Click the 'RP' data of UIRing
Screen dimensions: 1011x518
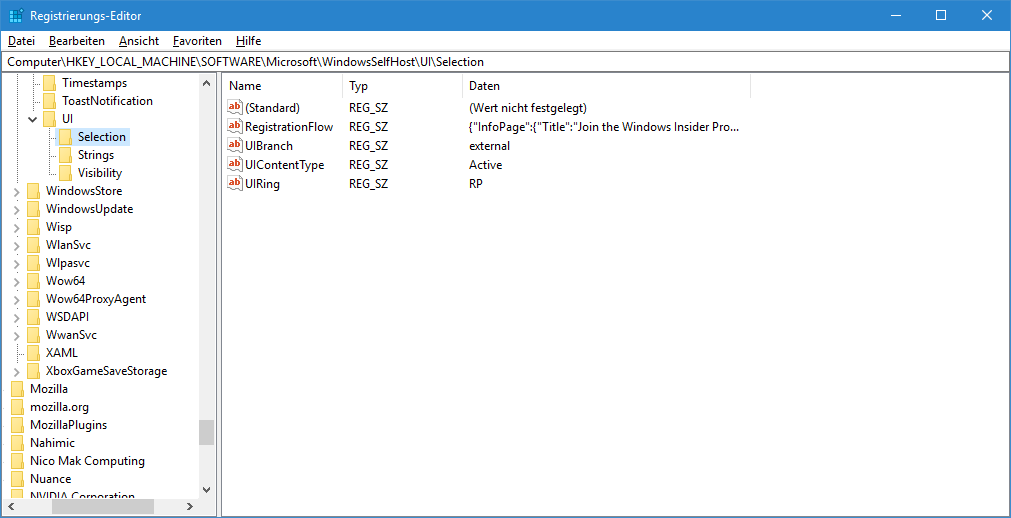point(476,184)
